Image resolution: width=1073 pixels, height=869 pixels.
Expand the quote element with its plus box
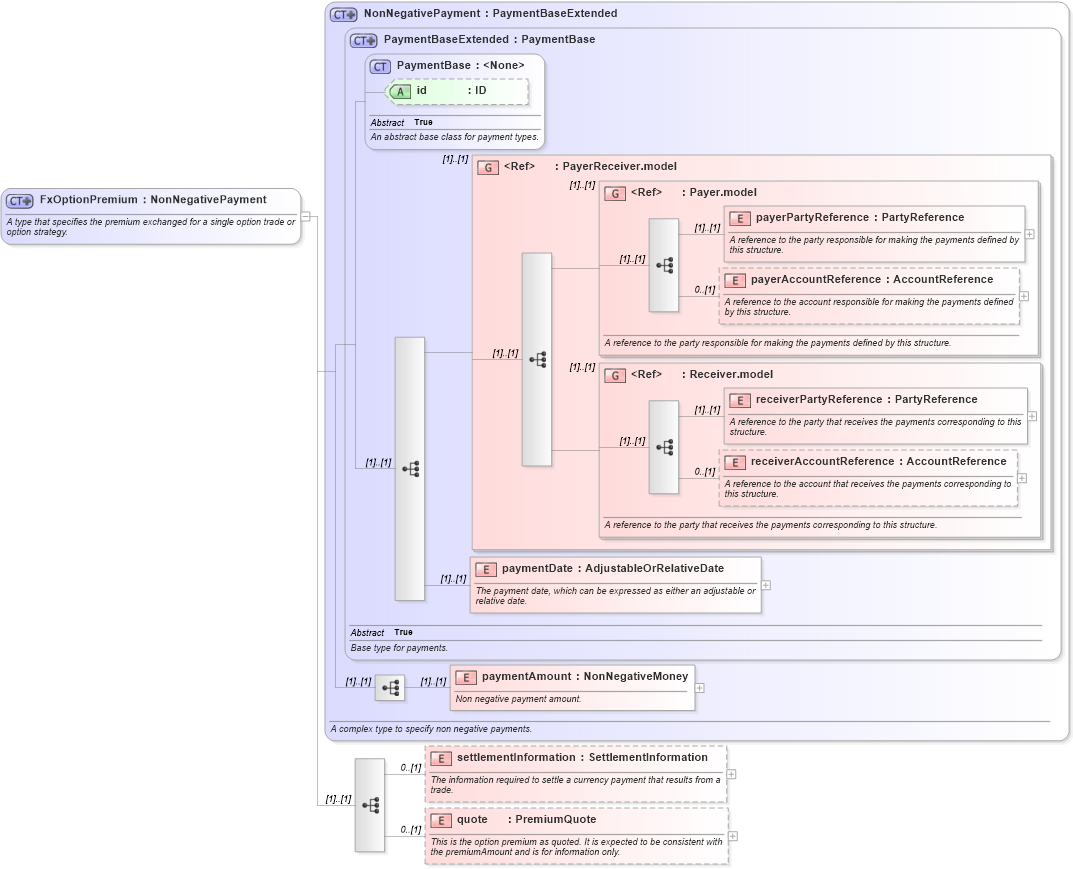pyautogui.click(x=733, y=836)
